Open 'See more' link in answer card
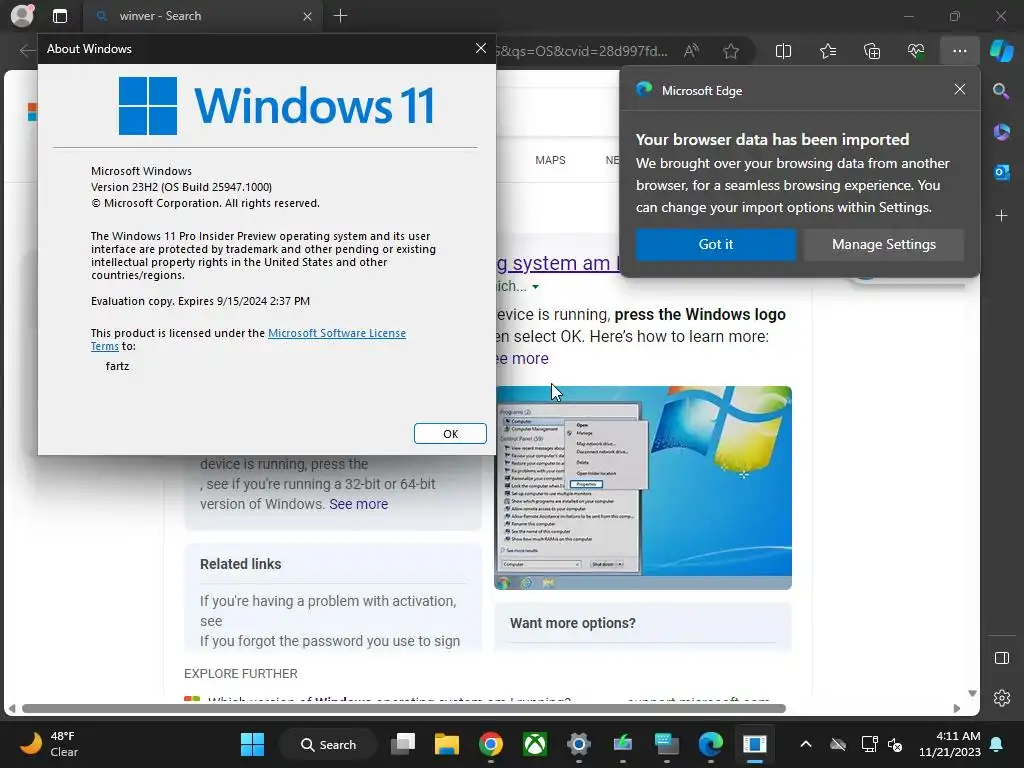Screen dimensions: 1024x768 [x=359, y=504]
